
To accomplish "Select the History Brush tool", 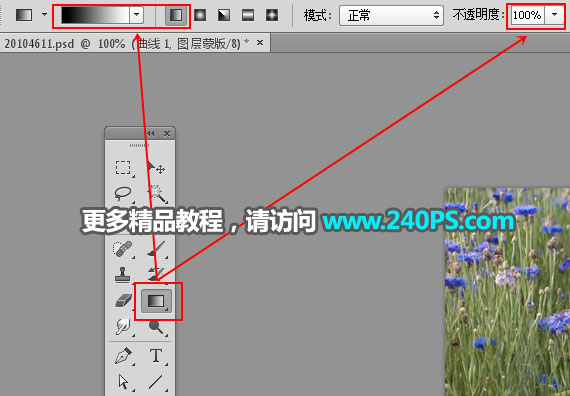I will (156, 274).
